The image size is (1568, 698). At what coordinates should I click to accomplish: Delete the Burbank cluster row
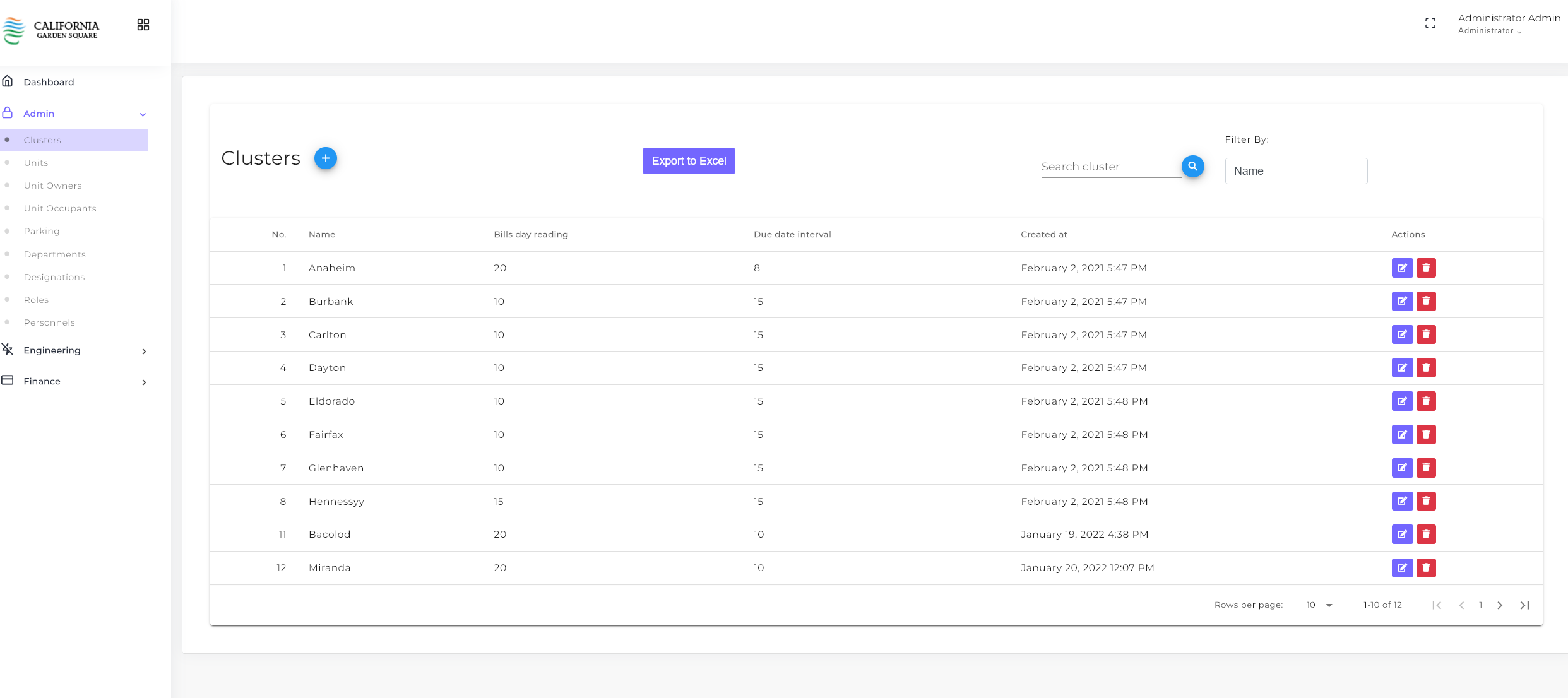coord(1426,302)
